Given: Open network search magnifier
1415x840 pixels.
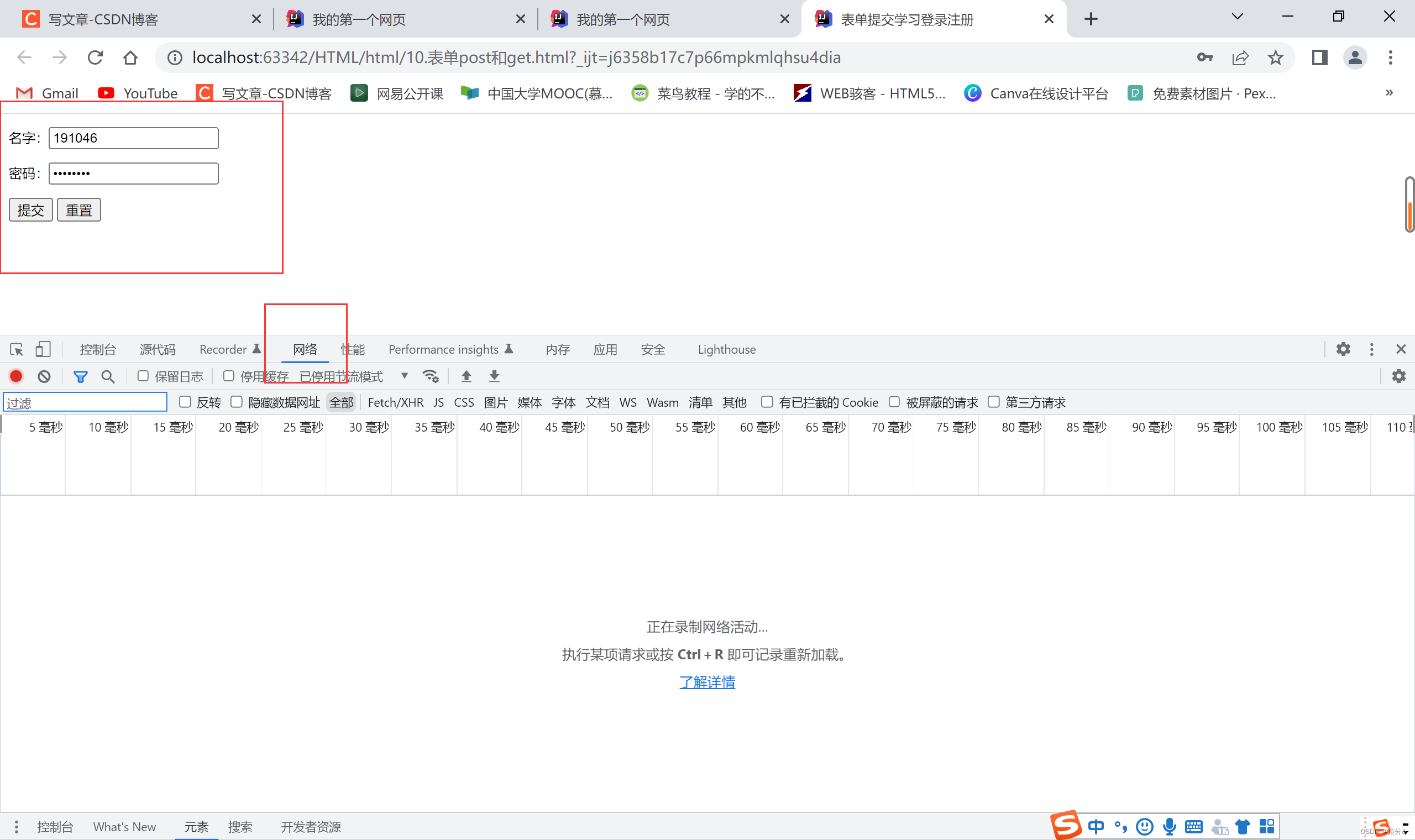Looking at the screenshot, I should [108, 376].
